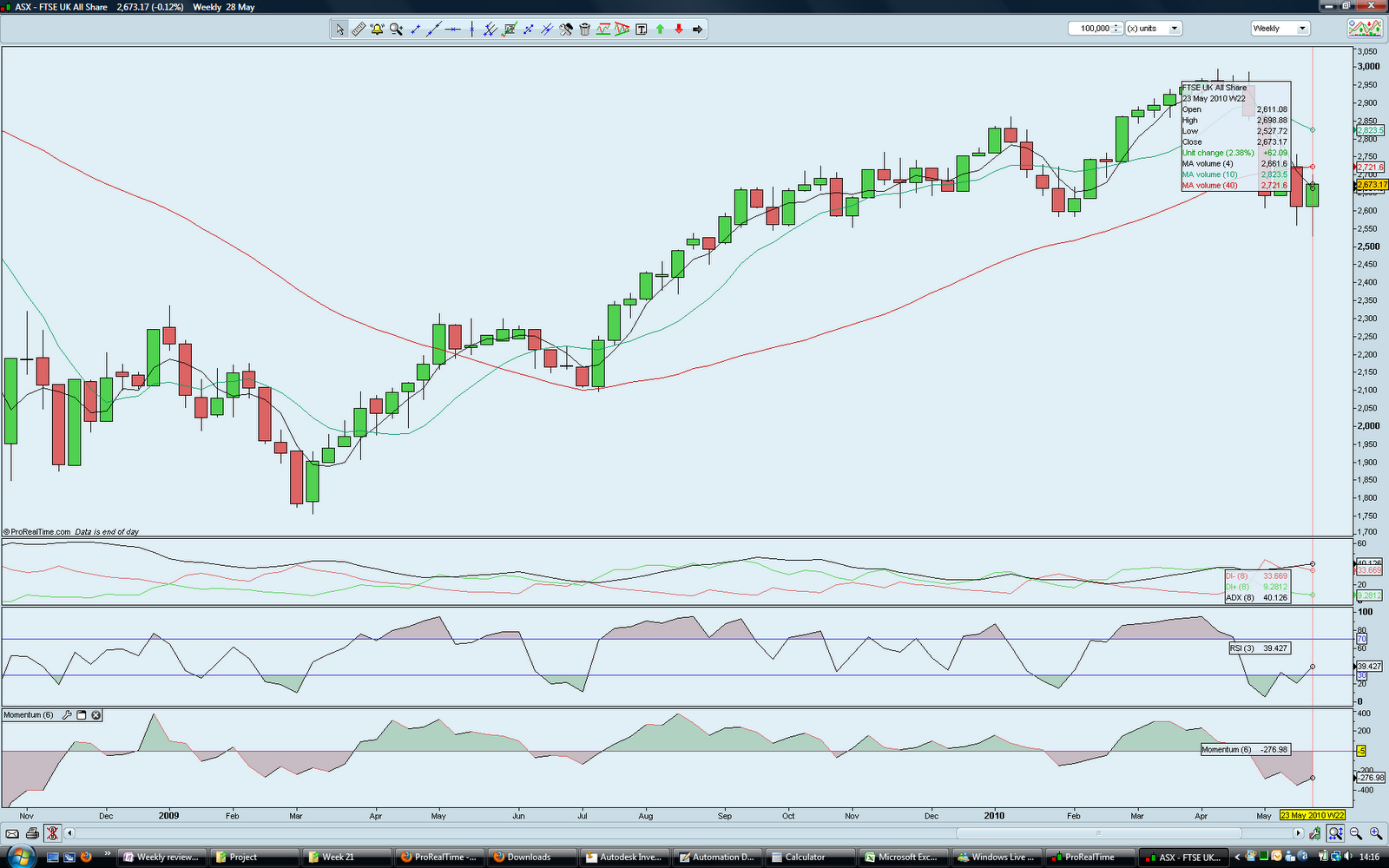
Task: Open Week 21 taskbar item
Action: point(346,857)
